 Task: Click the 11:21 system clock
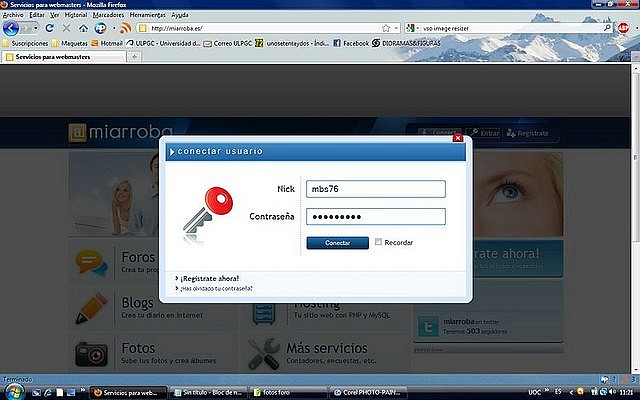(626, 392)
